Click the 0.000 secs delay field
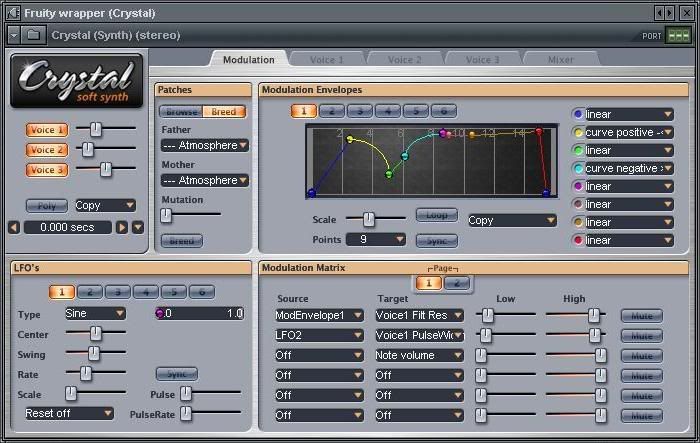The width and height of the screenshot is (700, 443). [x=67, y=227]
